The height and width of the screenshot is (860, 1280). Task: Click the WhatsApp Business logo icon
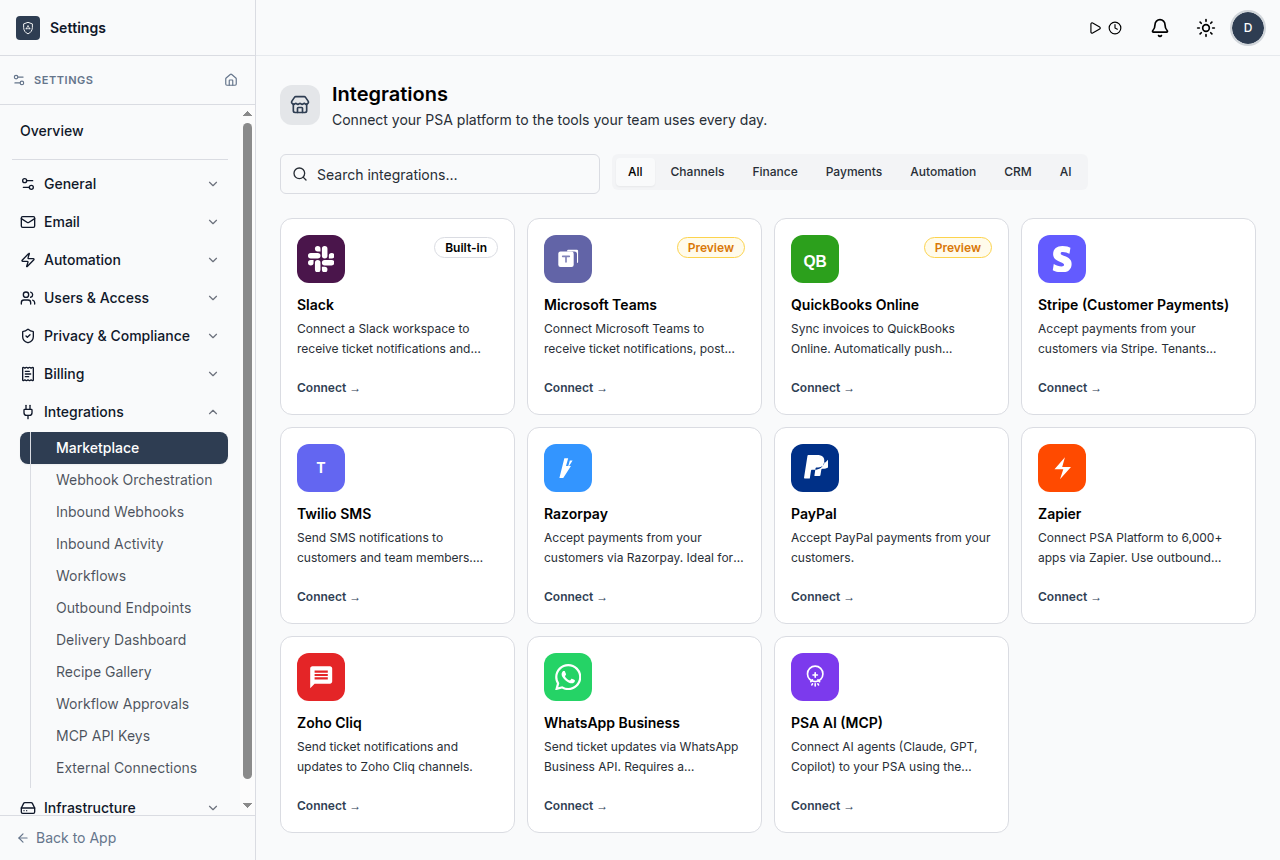[568, 677]
